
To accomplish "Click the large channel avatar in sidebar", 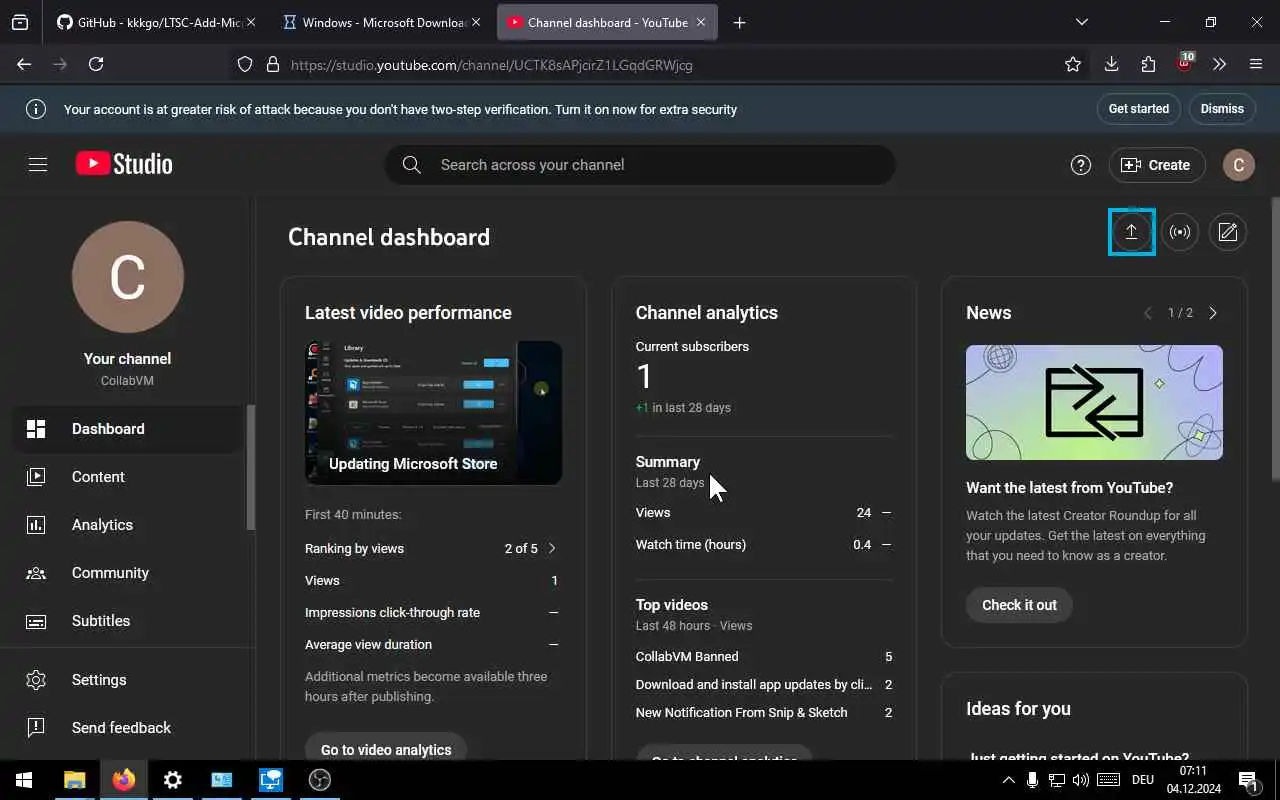I will point(128,277).
